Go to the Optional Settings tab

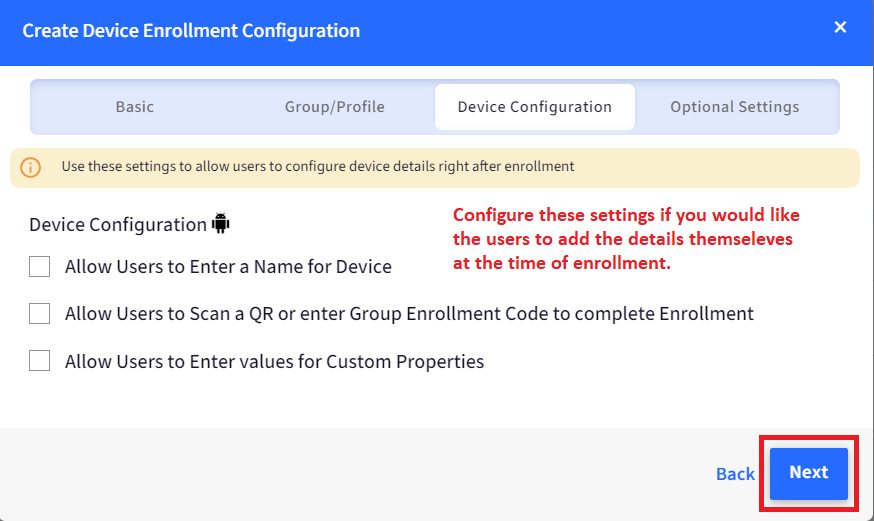735,106
